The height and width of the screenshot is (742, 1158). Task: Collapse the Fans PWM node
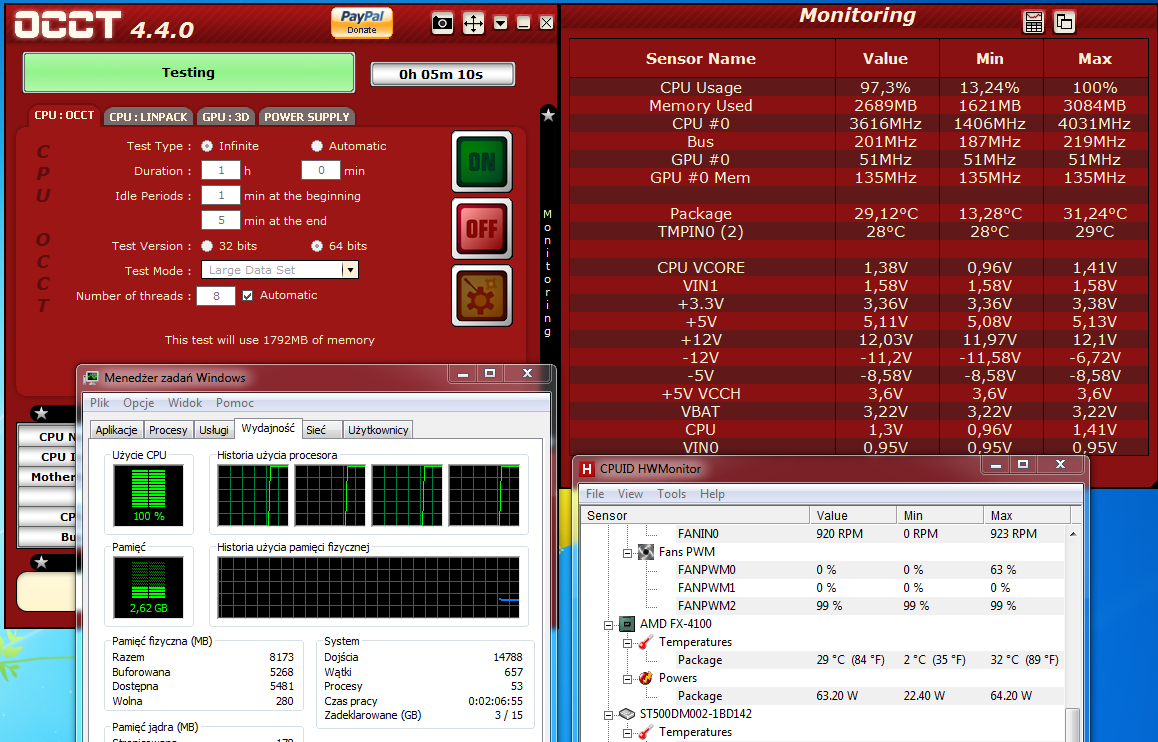[627, 553]
